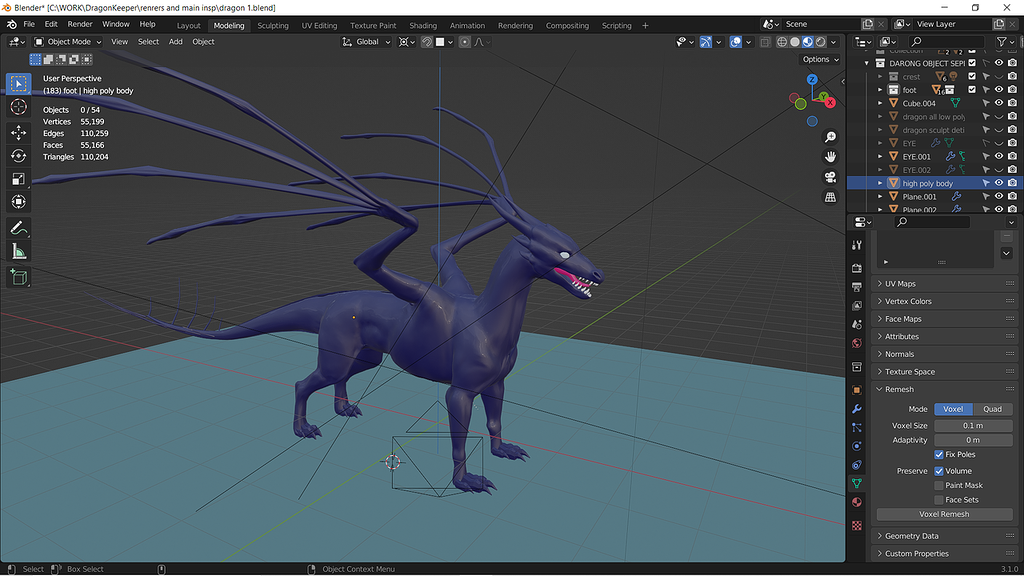1024x576 pixels.
Task: Choose the Scale tool
Action: [19, 179]
